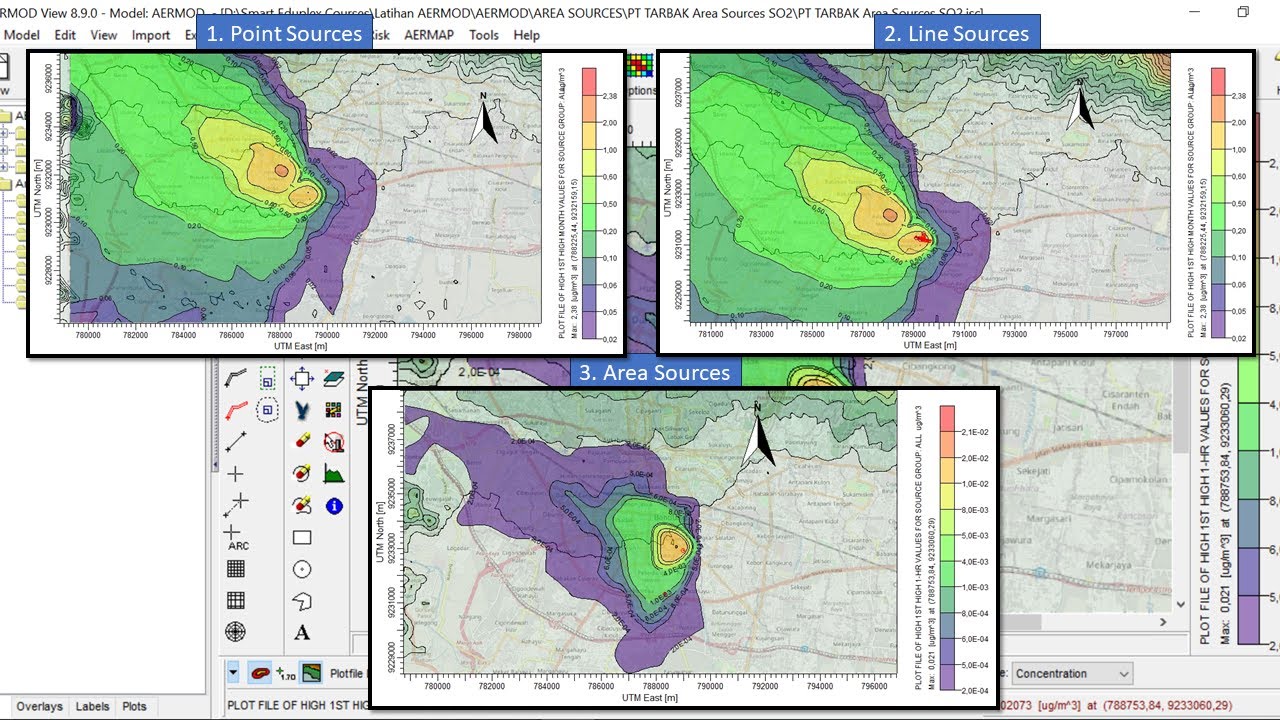Click the PLOT FILE OF HIGH status text
This screenshot has width=1280, height=720.
pyautogui.click(x=299, y=706)
